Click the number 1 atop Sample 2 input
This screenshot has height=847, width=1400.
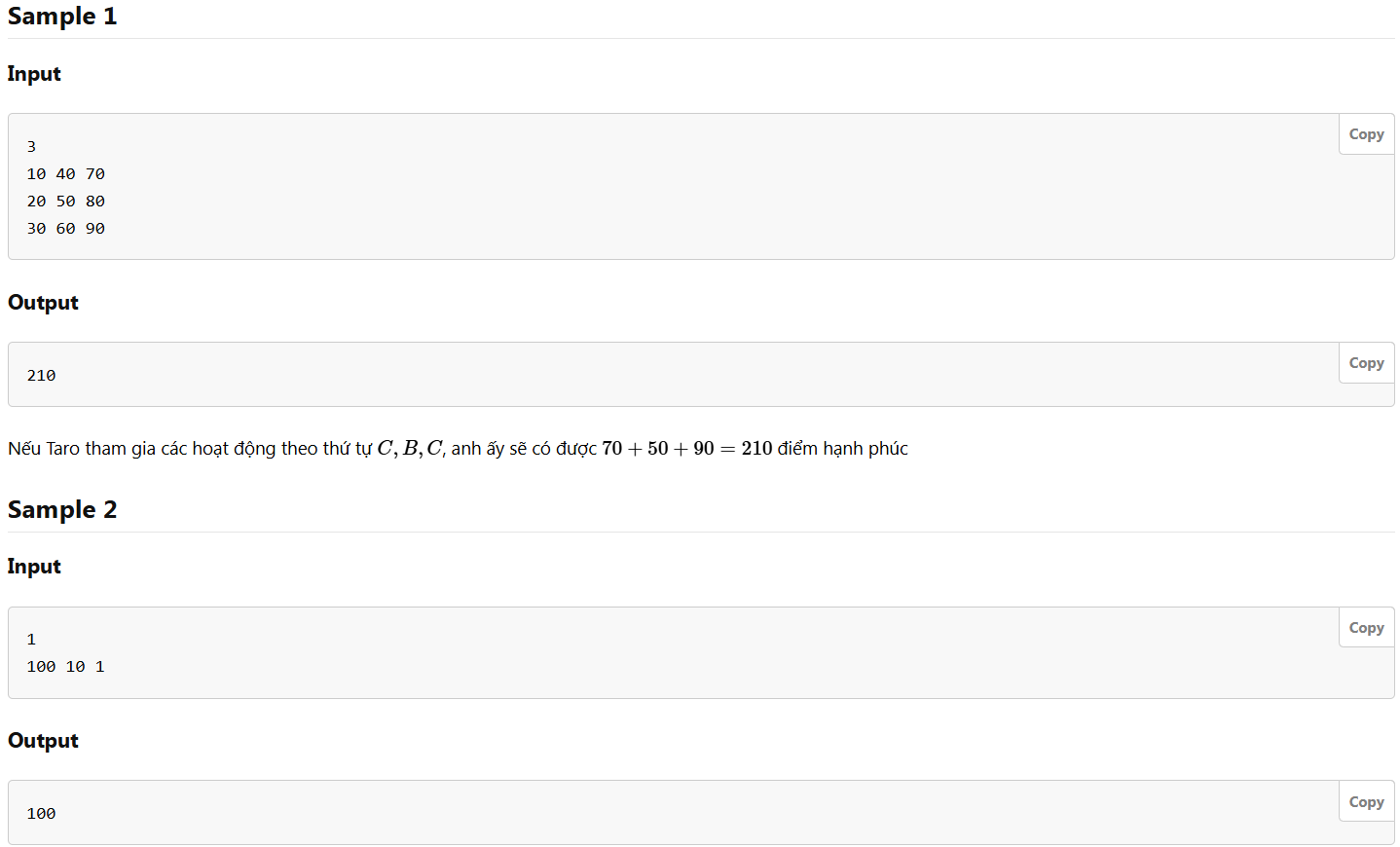coord(31,640)
